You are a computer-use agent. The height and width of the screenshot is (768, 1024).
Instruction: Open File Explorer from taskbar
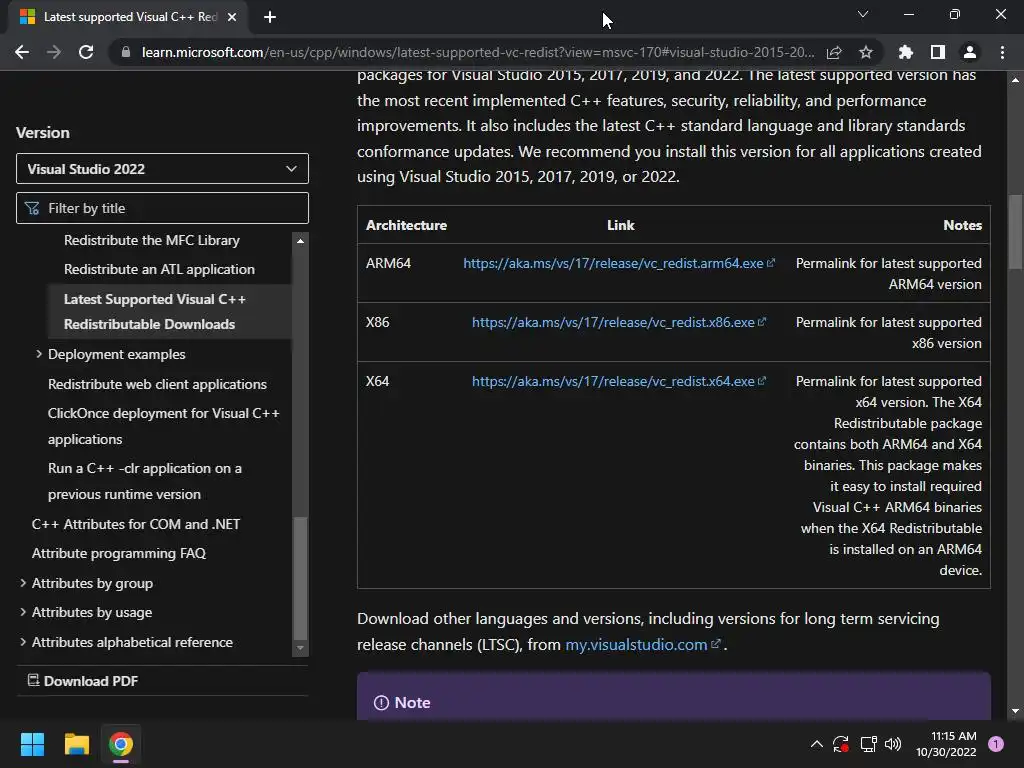tap(76, 744)
